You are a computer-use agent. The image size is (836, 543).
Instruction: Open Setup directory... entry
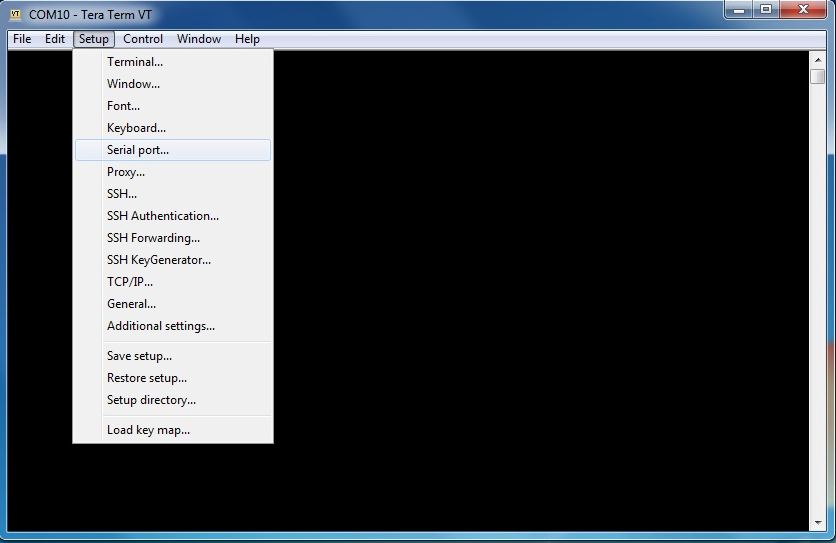[173, 400]
